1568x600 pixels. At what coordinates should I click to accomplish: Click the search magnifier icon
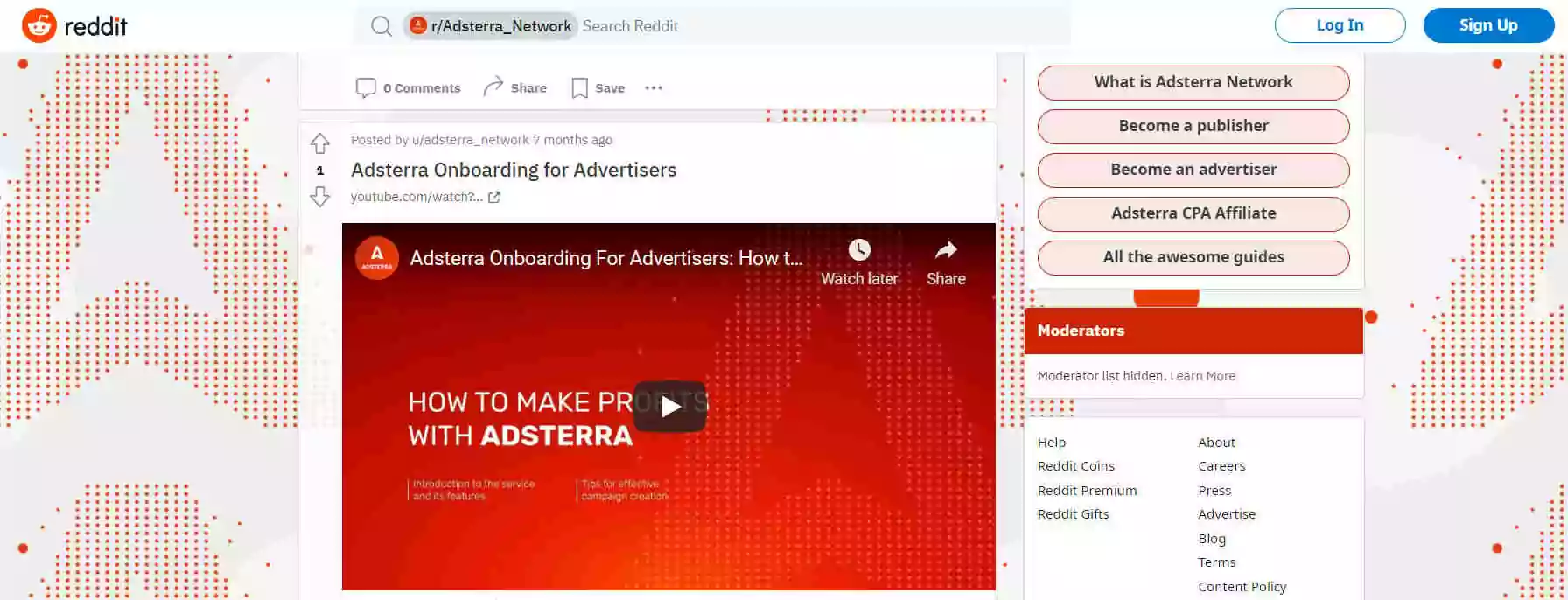(381, 26)
